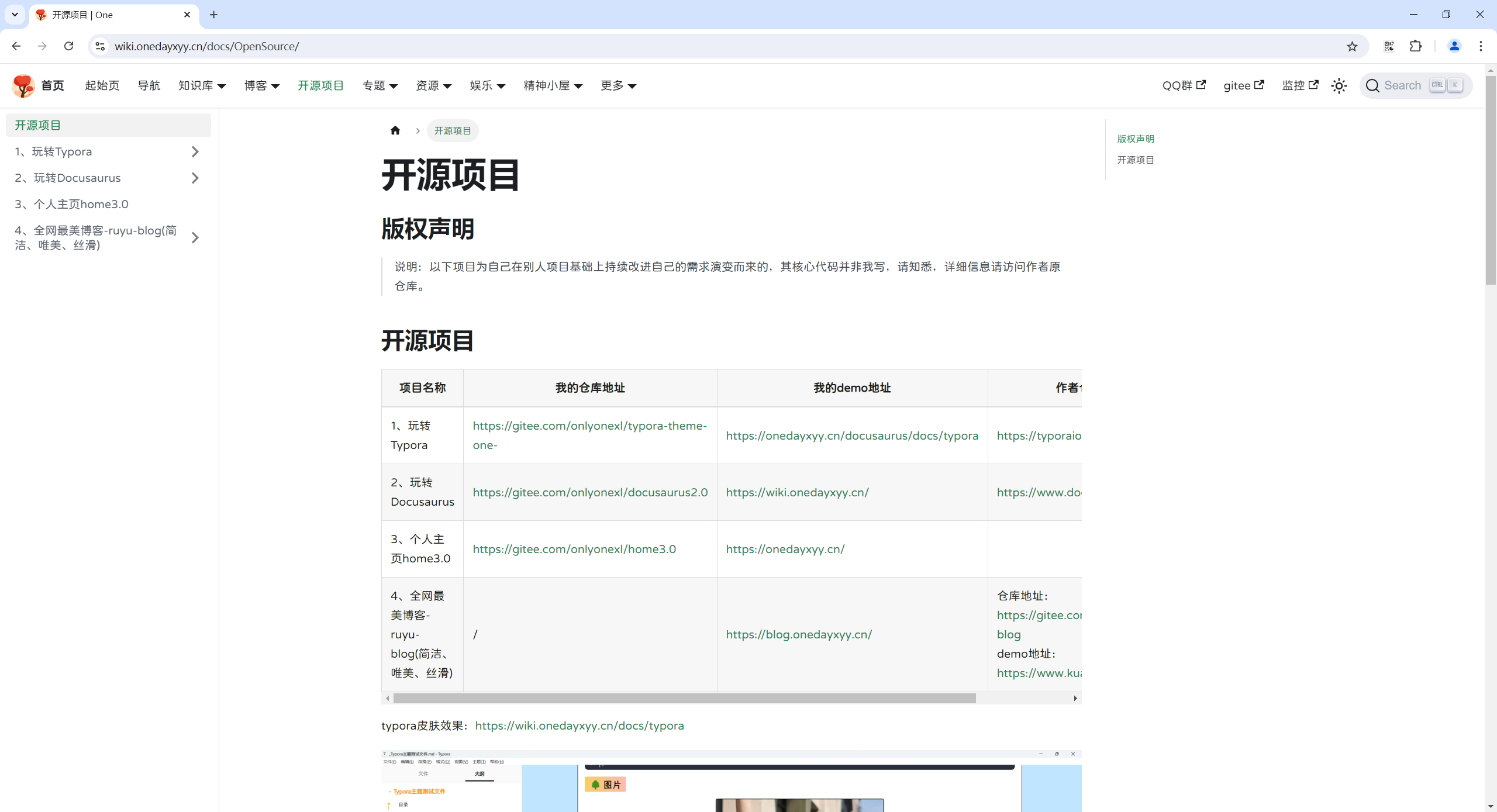The image size is (1497, 812).
Task: Open the https://wiki.onedayxyy.cn/ demo link
Action: 797,492
